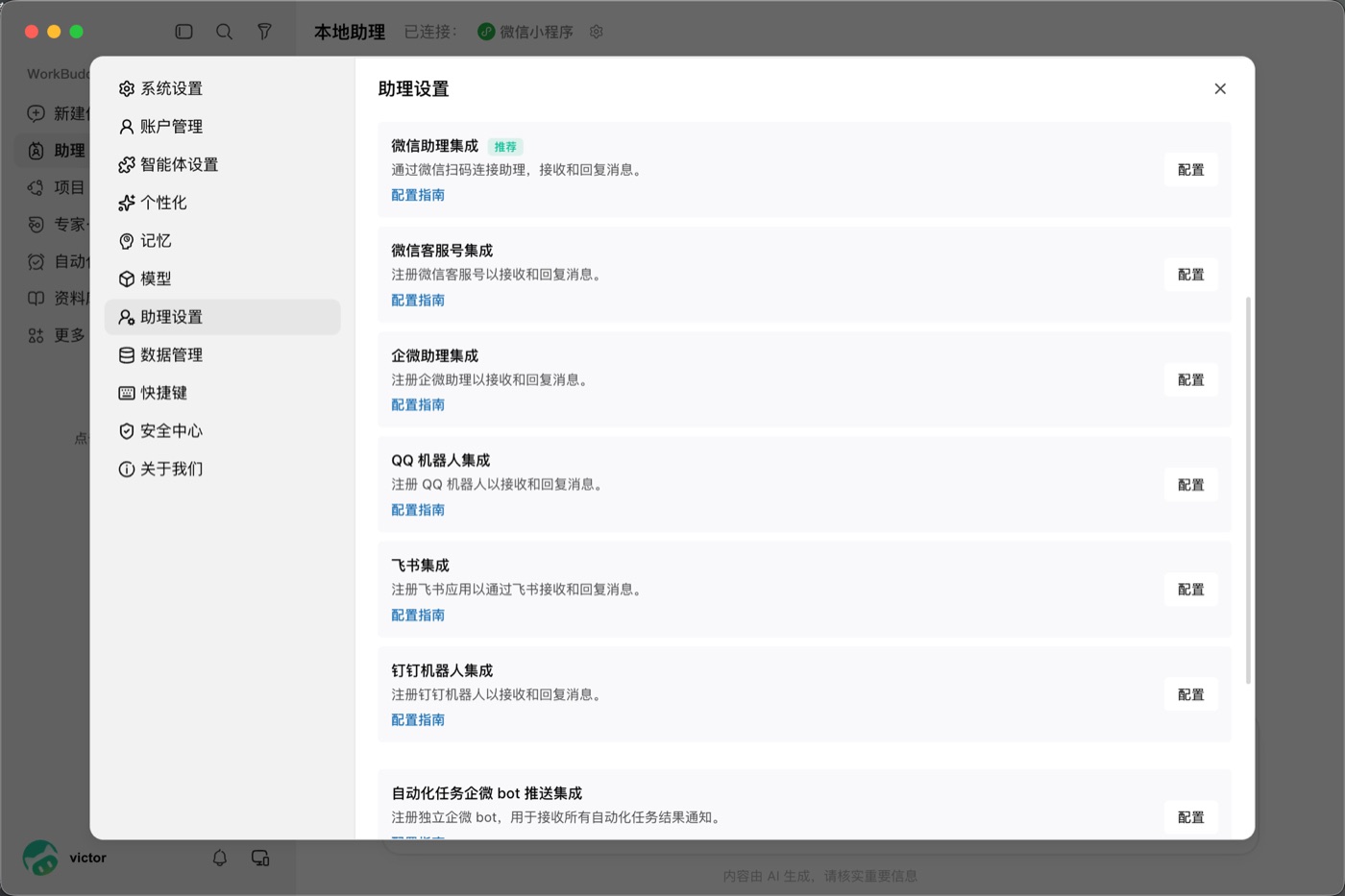
Task: Close the 助理设置 dialog
Action: (1220, 88)
